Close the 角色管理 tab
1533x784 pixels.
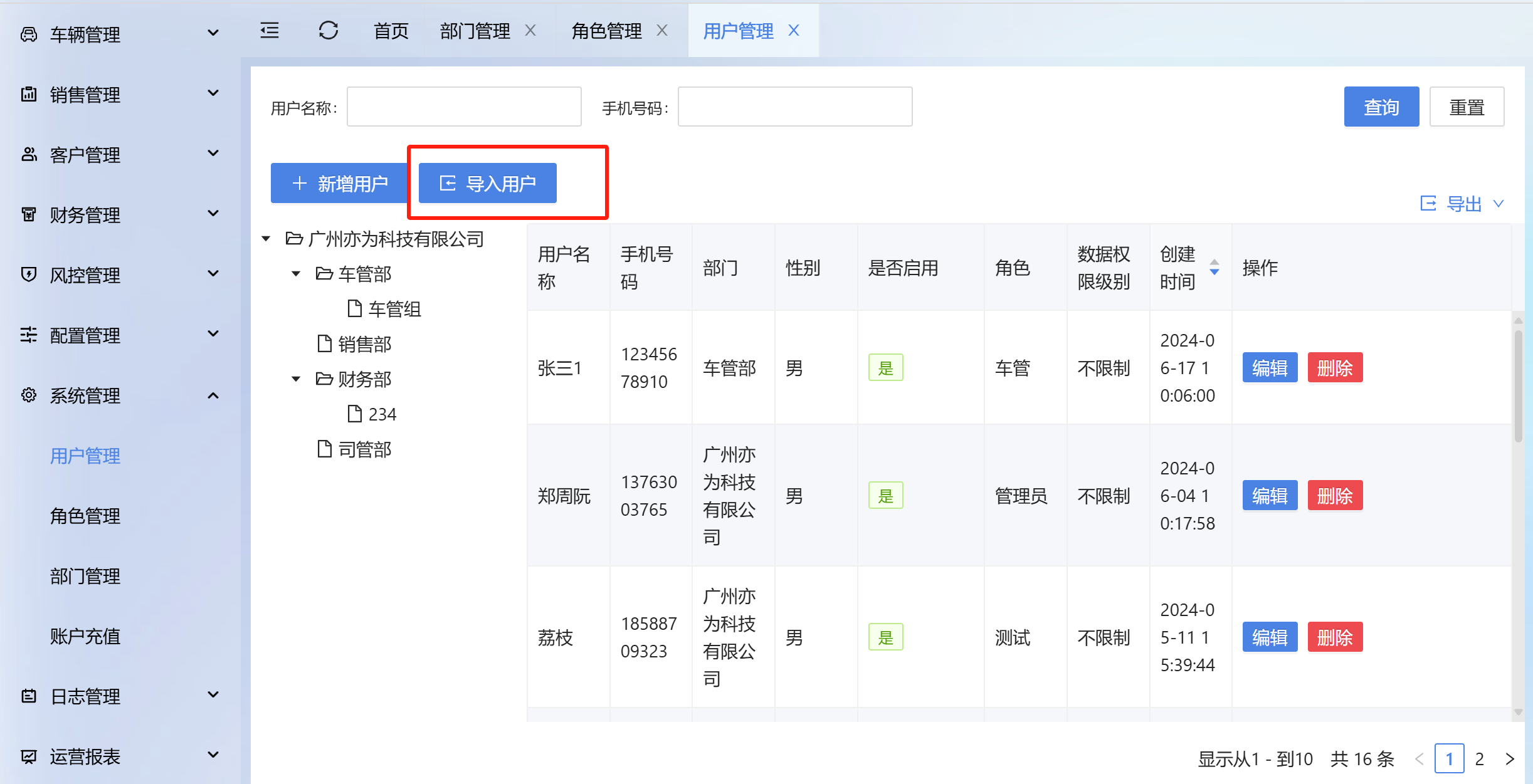[x=662, y=30]
